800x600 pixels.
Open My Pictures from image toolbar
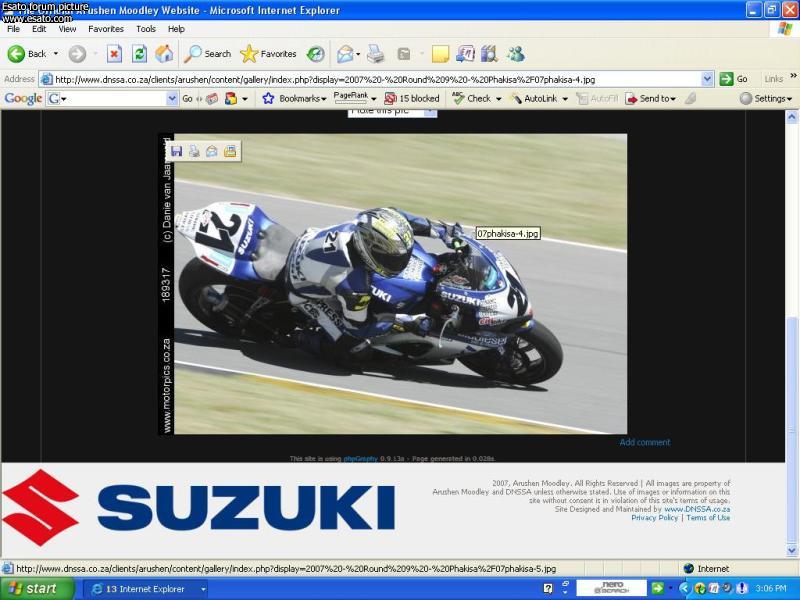230,151
